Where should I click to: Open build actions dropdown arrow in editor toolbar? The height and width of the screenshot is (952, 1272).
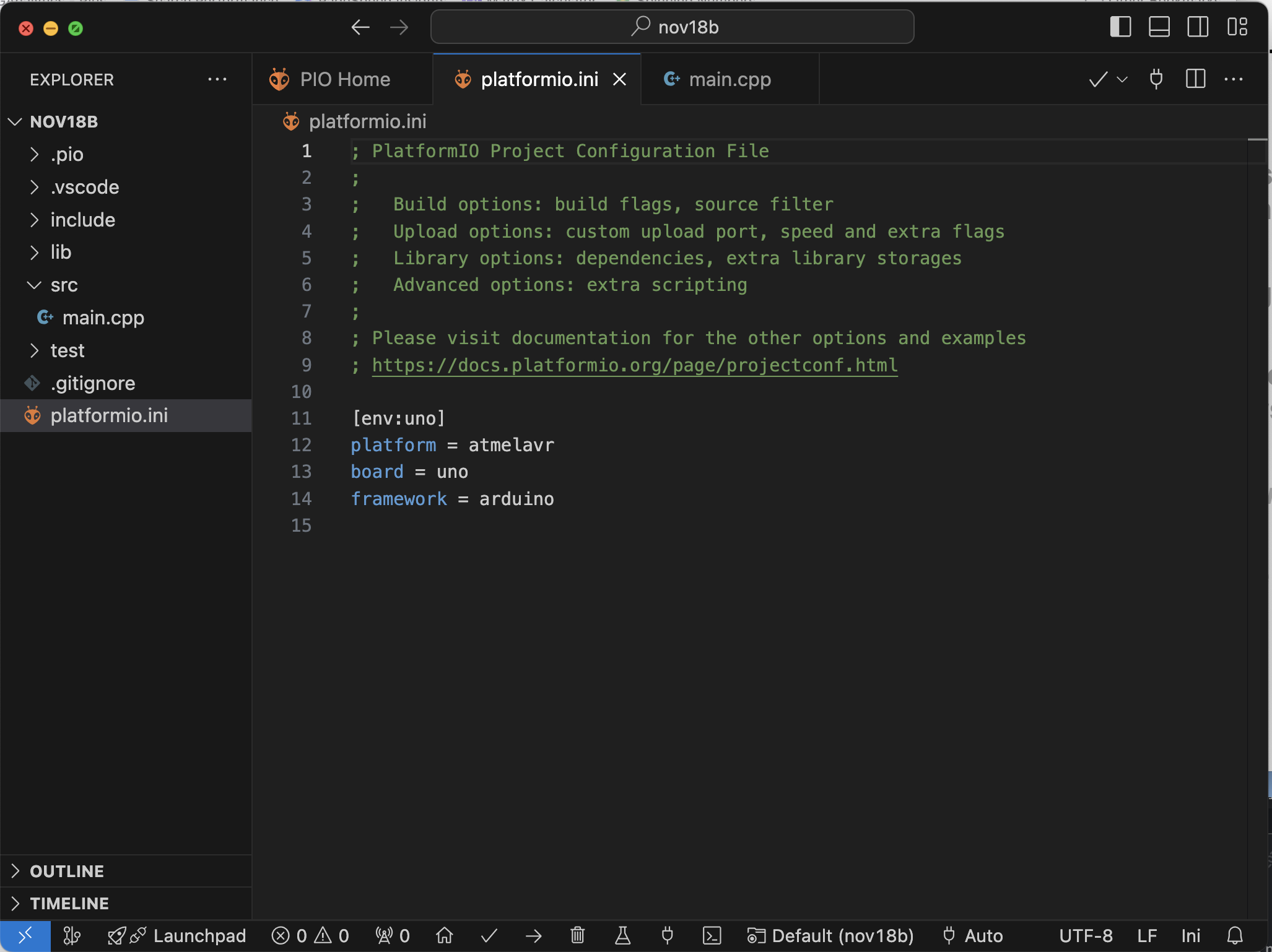(x=1122, y=79)
